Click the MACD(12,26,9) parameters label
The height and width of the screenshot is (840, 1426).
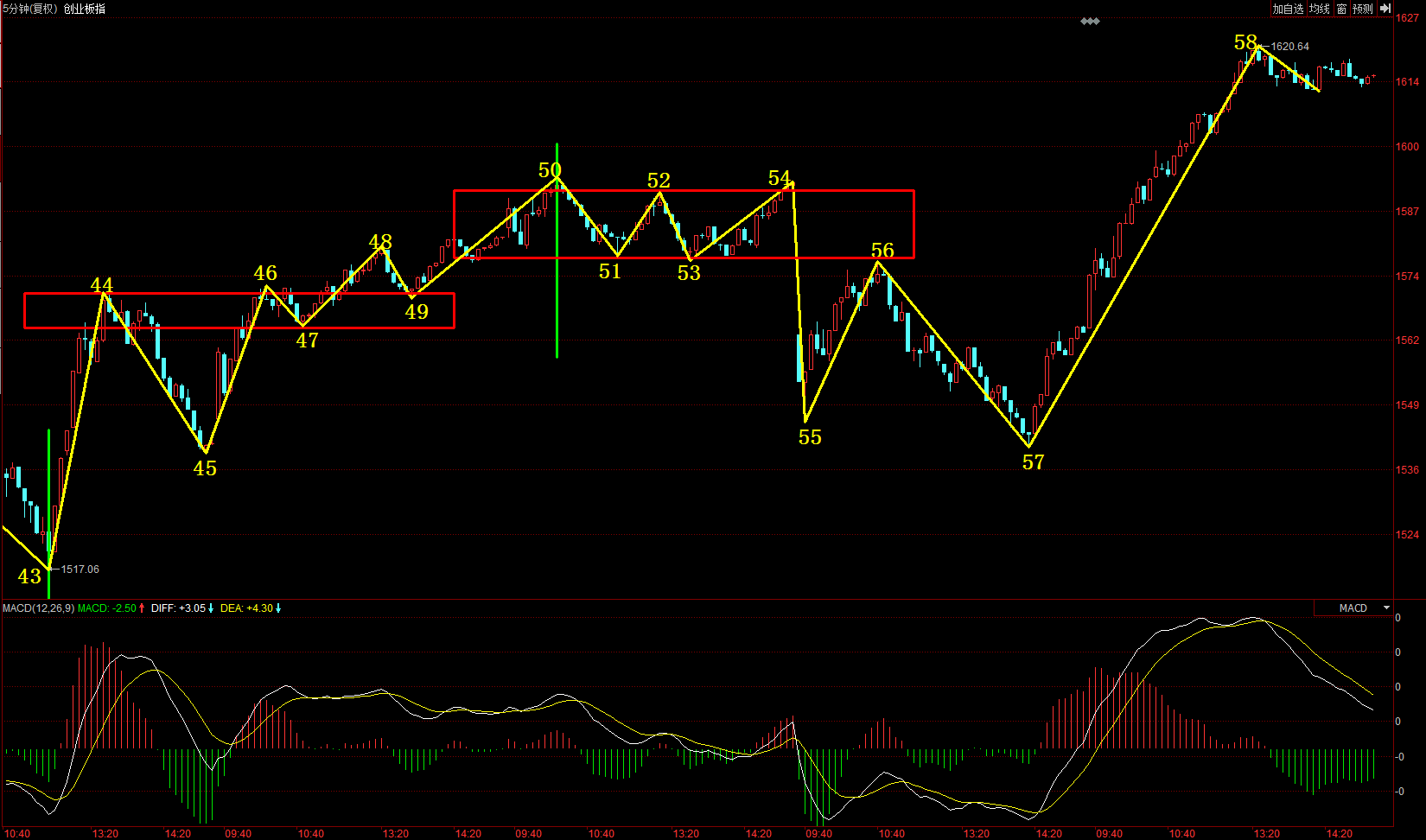(38, 608)
